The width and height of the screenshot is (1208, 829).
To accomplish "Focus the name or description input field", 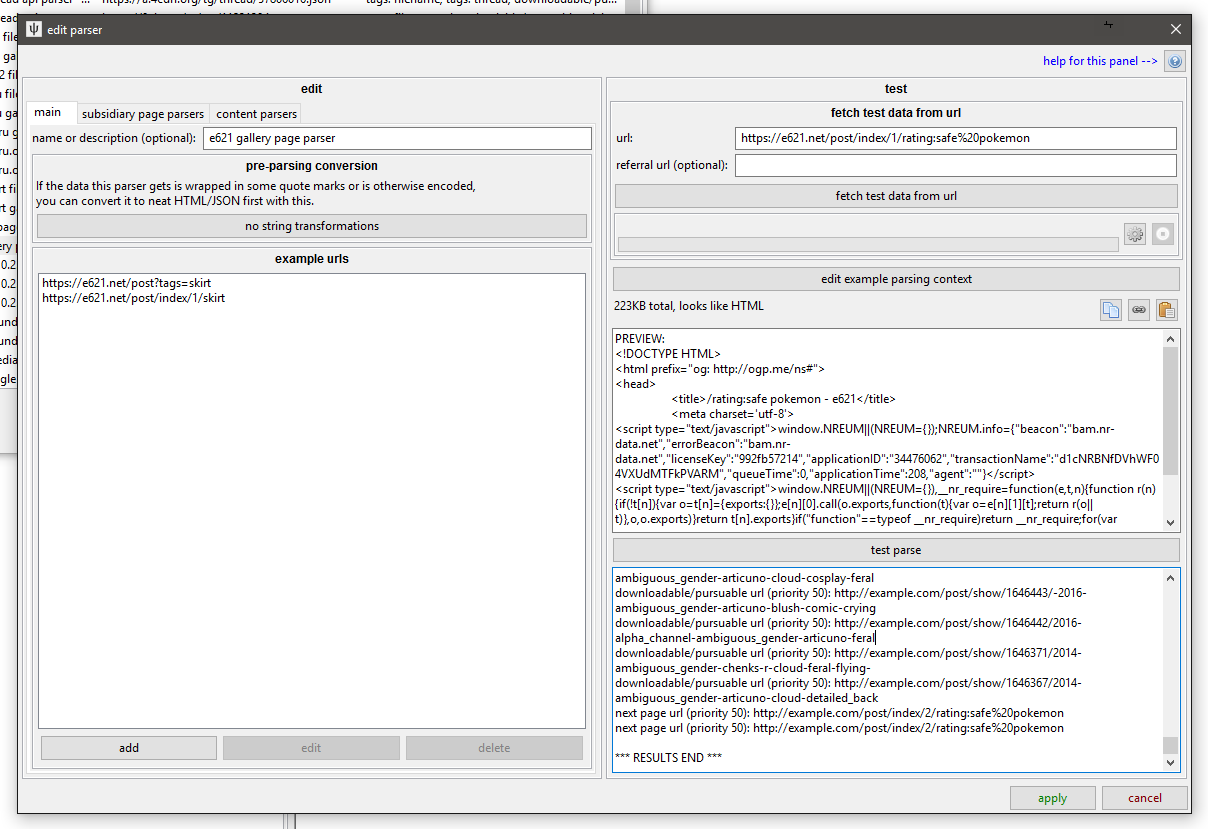I will pyautogui.click(x=398, y=138).
